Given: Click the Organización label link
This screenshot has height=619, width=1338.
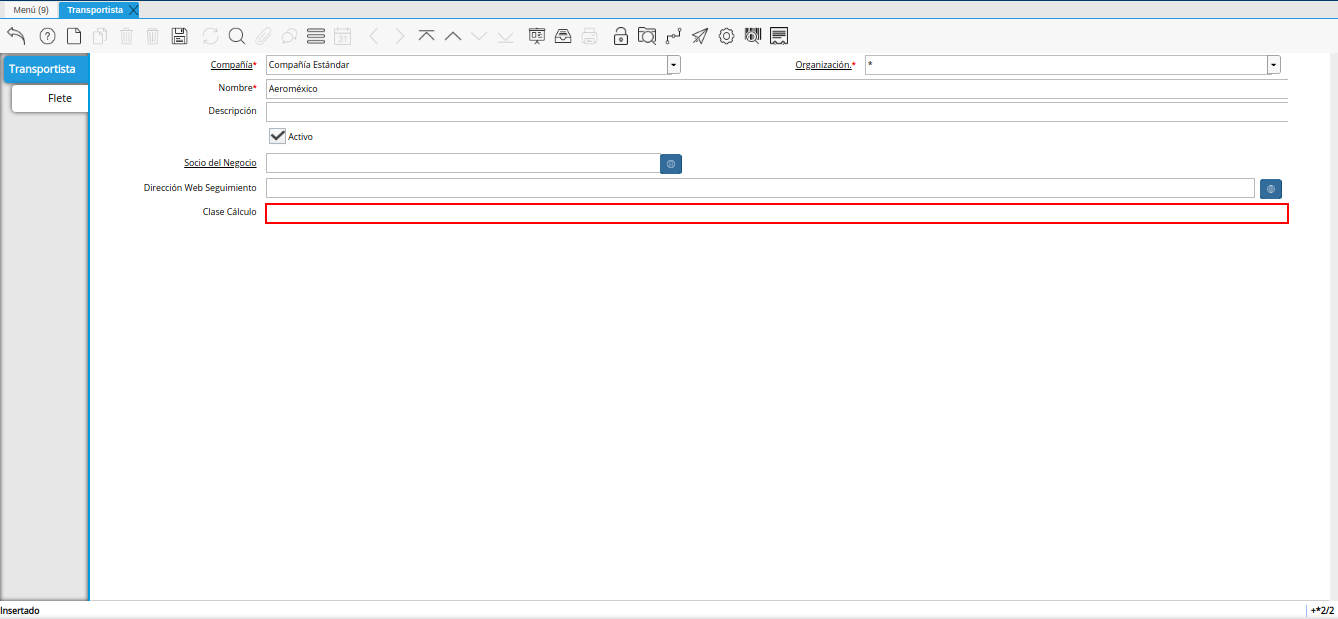Looking at the screenshot, I should 824,64.
